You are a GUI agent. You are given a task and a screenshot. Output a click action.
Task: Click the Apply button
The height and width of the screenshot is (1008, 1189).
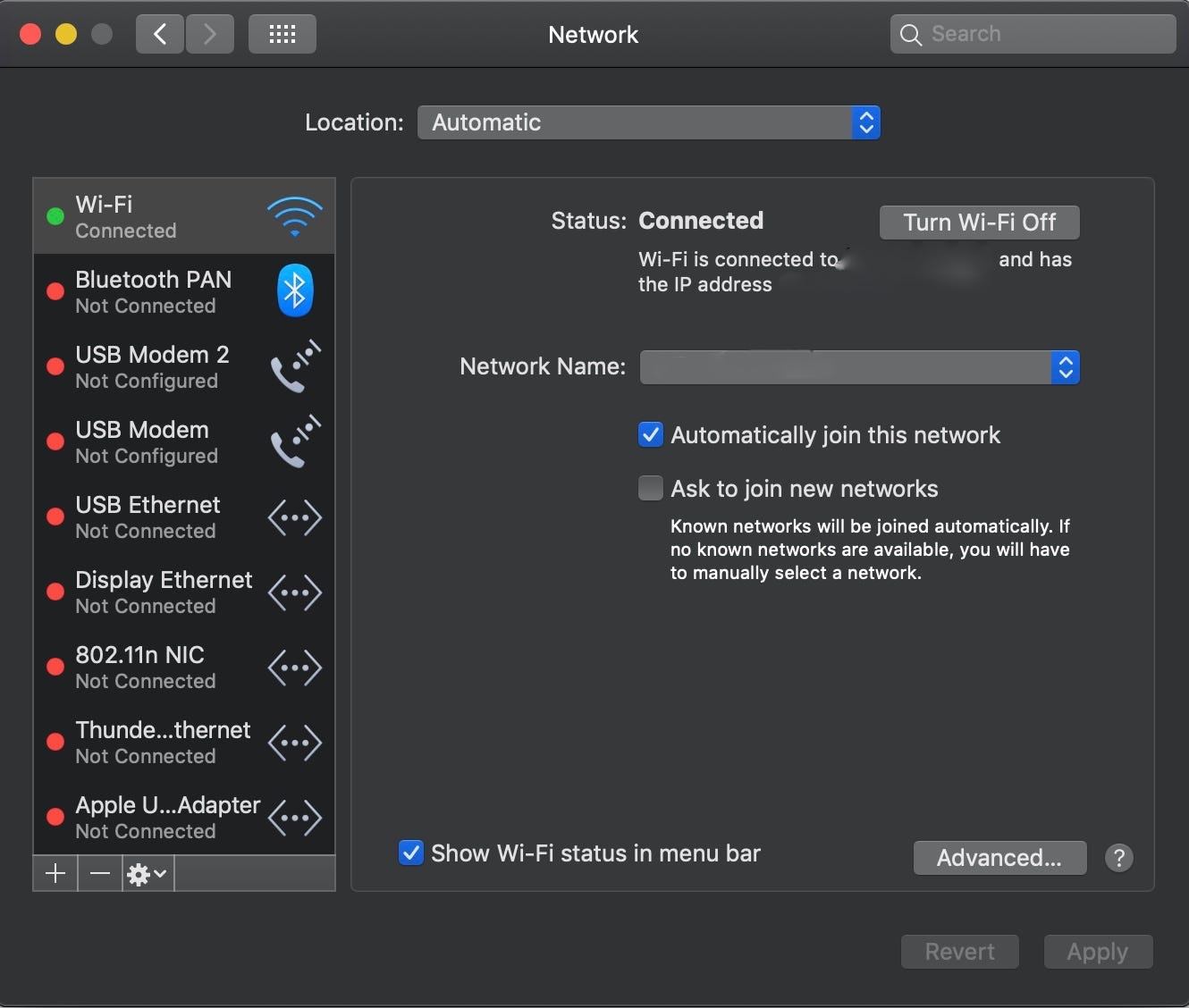click(x=1099, y=952)
